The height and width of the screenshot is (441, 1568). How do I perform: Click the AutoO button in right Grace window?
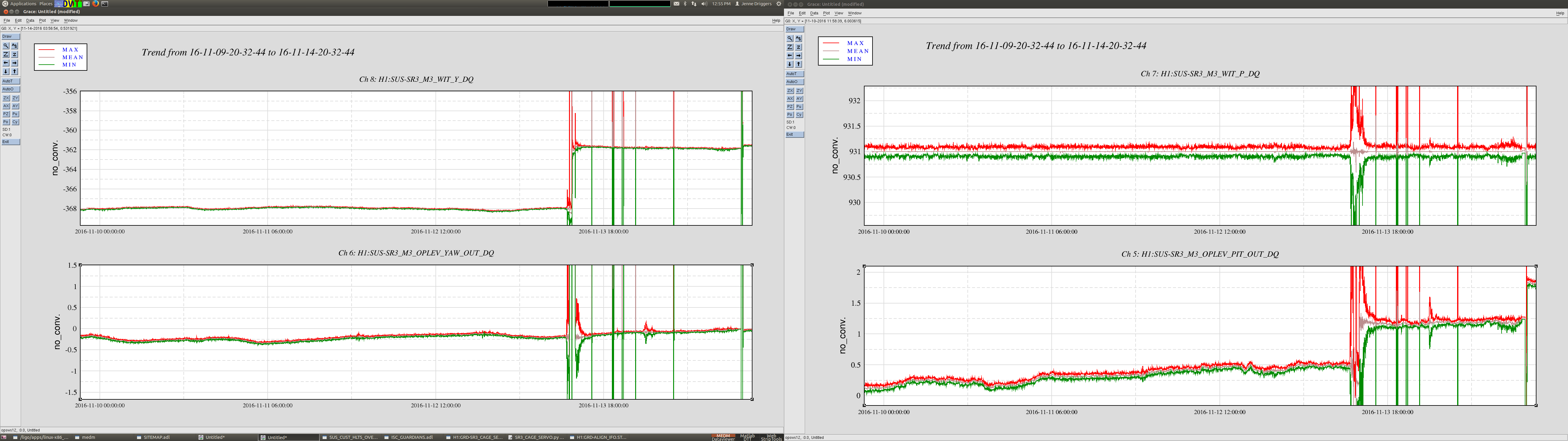(x=795, y=82)
